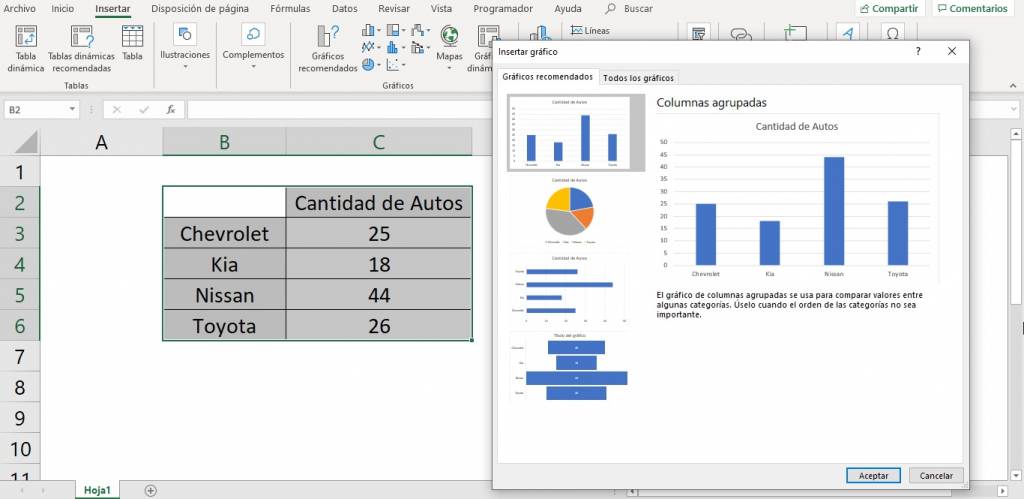Click Gráficos recomendados in the ribbon
The width and height of the screenshot is (1024, 499).
click(x=328, y=49)
